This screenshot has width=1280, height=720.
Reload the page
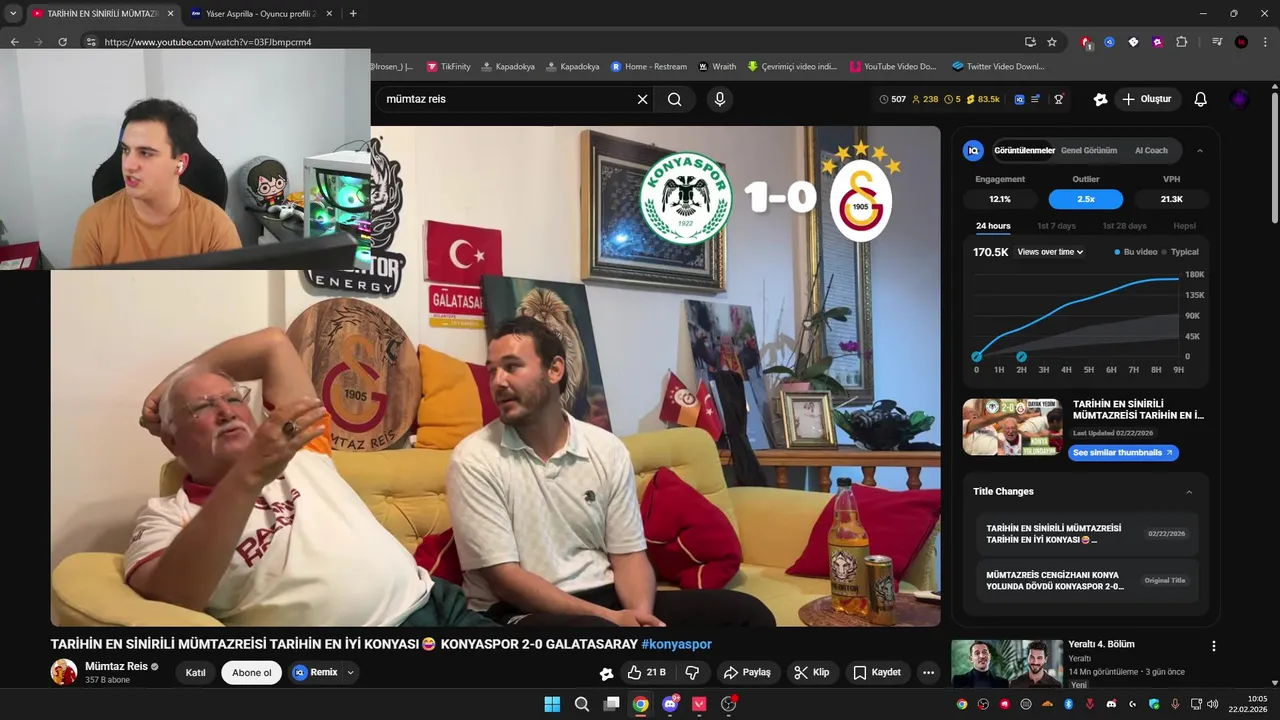tap(62, 42)
